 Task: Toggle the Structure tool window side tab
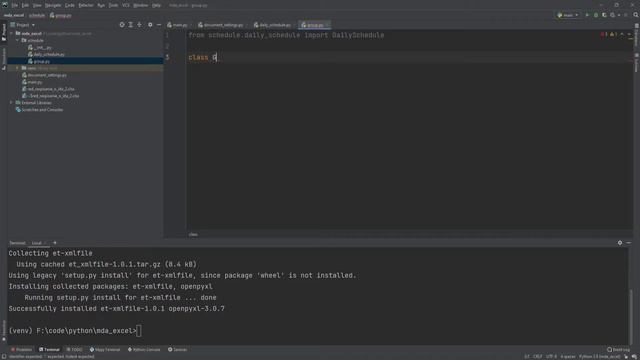[4, 59]
